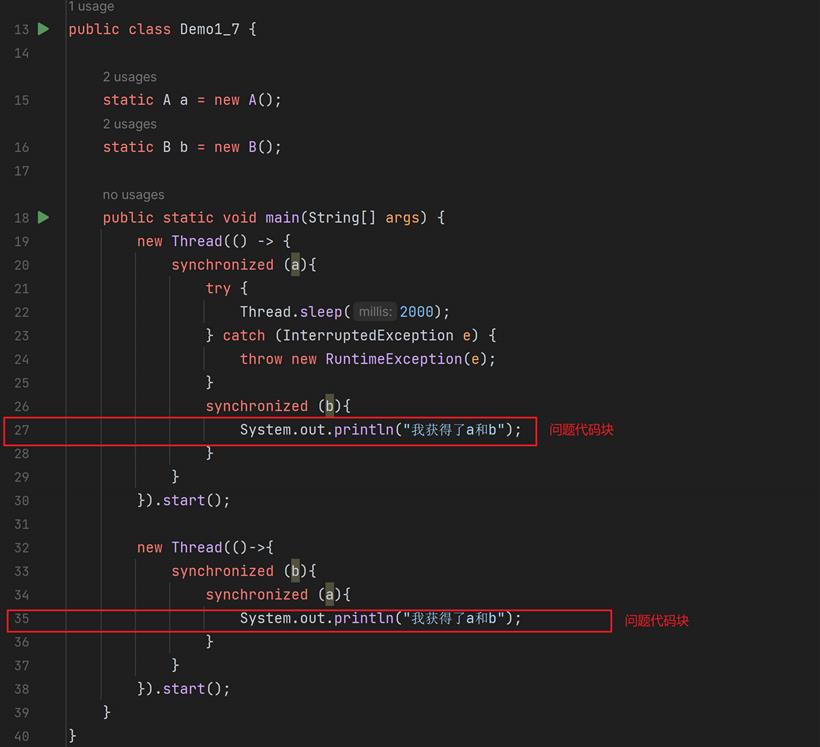This screenshot has width=820, height=747.
Task: Click 'println' on line 27
Action: tap(363, 429)
